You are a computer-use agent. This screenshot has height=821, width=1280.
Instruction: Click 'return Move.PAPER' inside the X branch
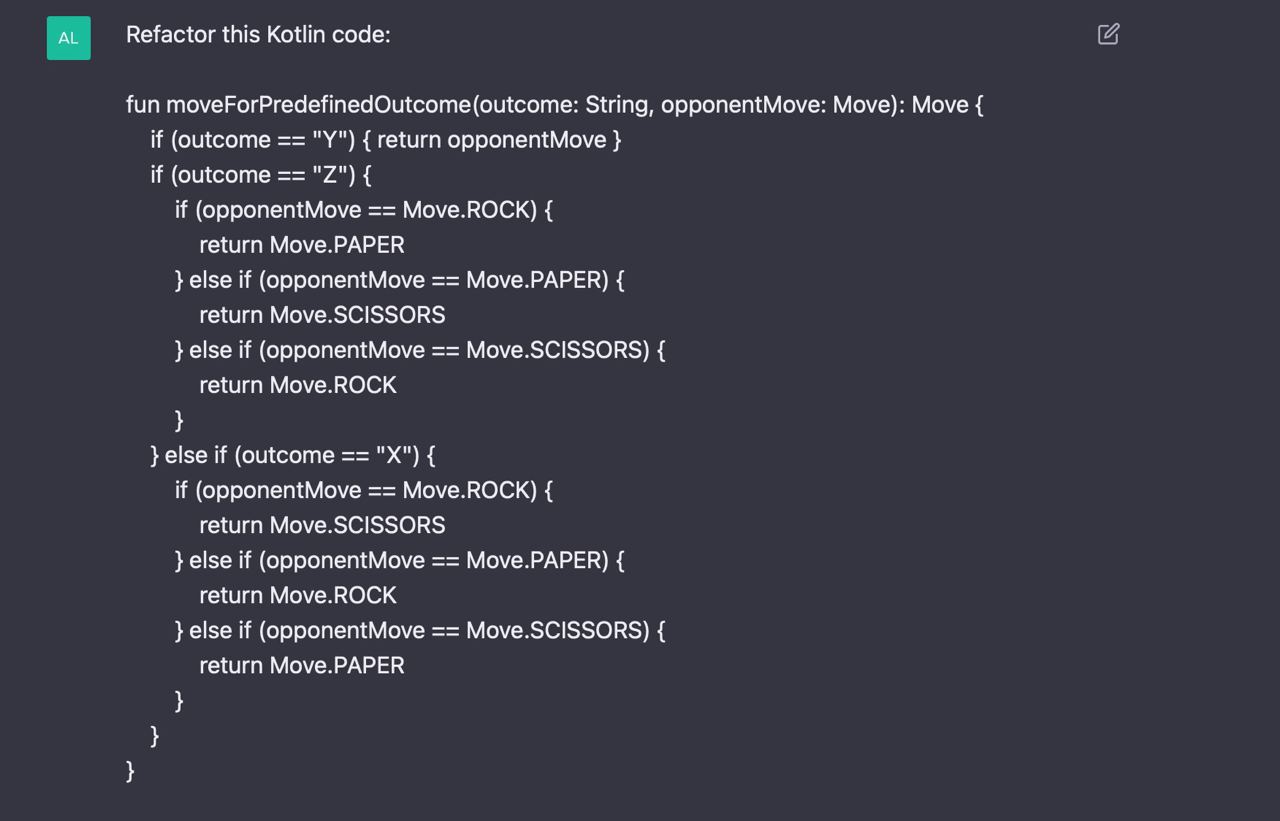302,664
